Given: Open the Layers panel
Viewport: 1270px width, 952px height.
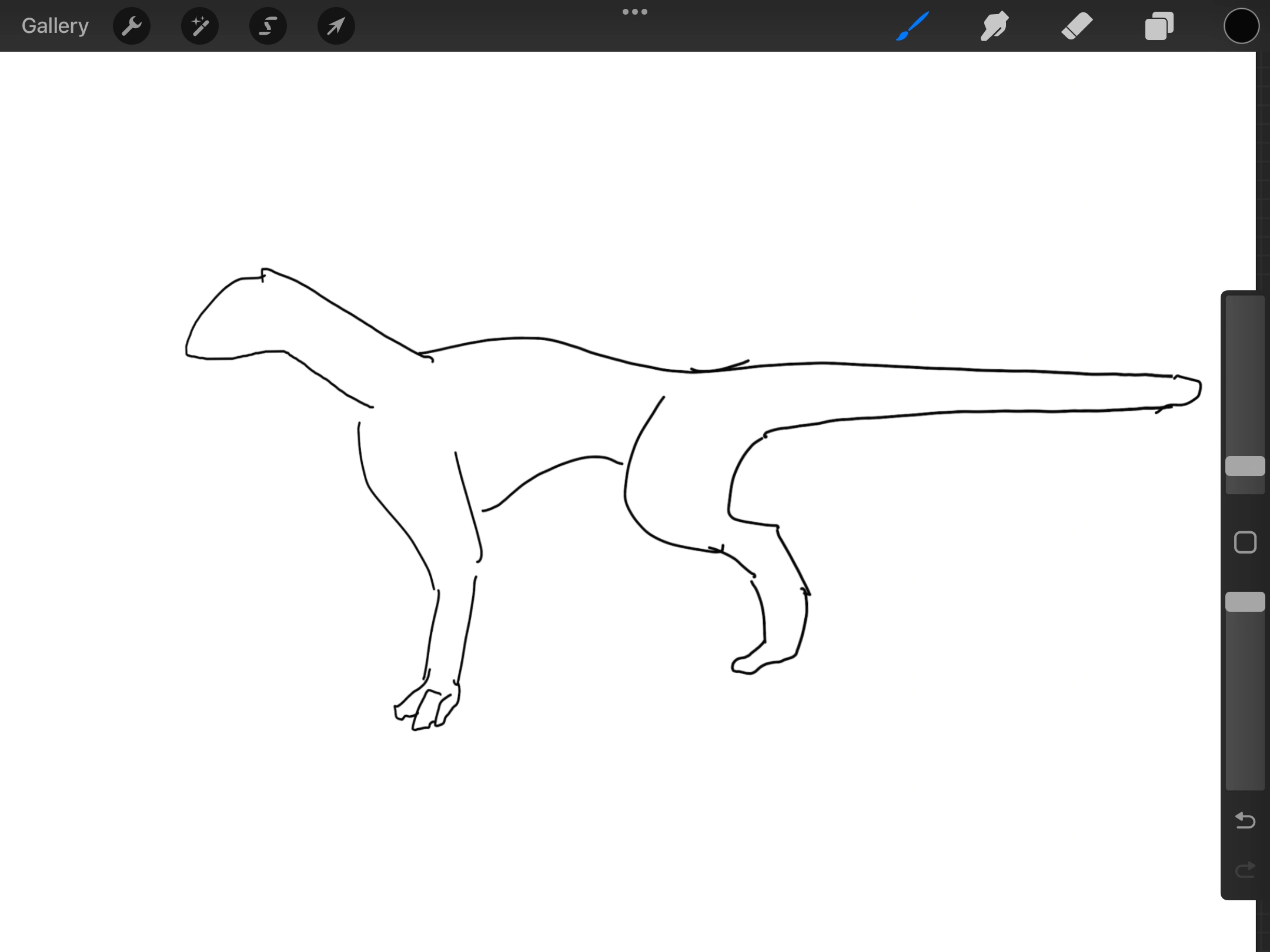Looking at the screenshot, I should (1159, 26).
